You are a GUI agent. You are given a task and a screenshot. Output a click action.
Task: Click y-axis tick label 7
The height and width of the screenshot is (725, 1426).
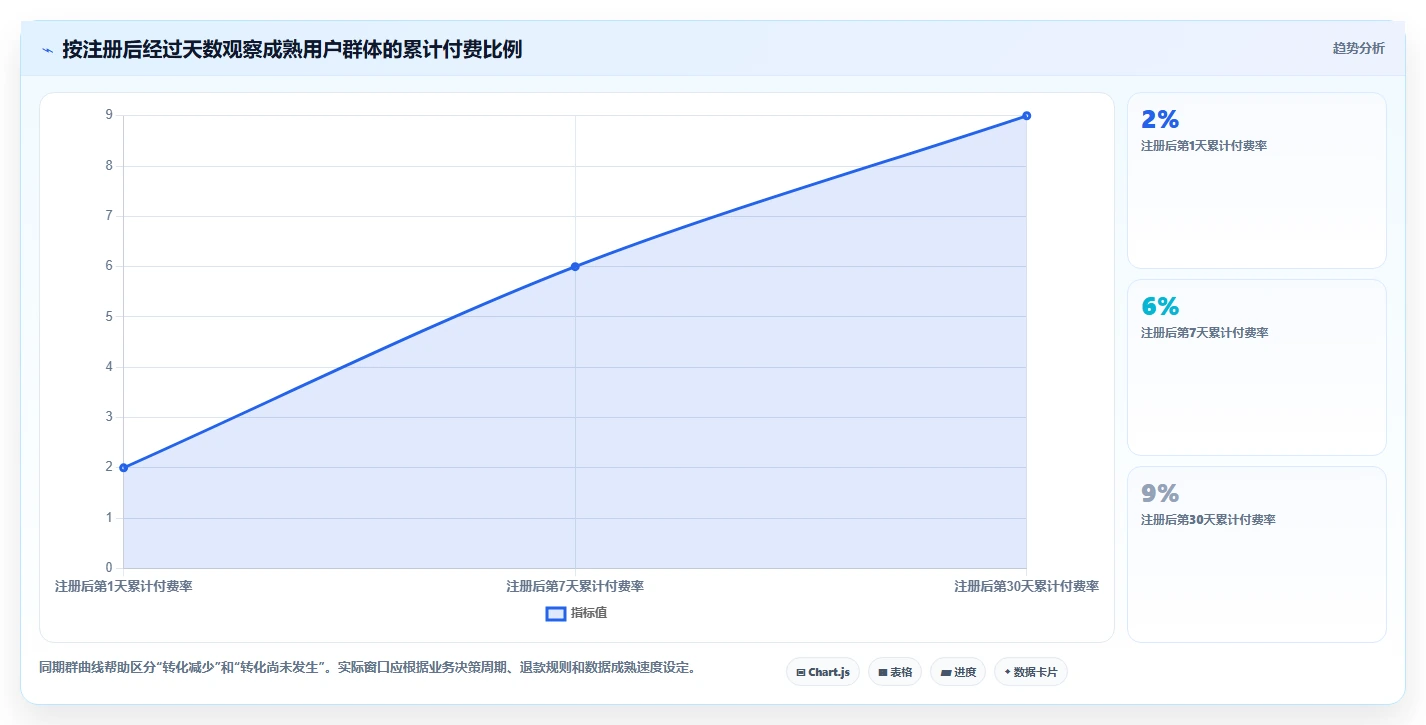(109, 216)
